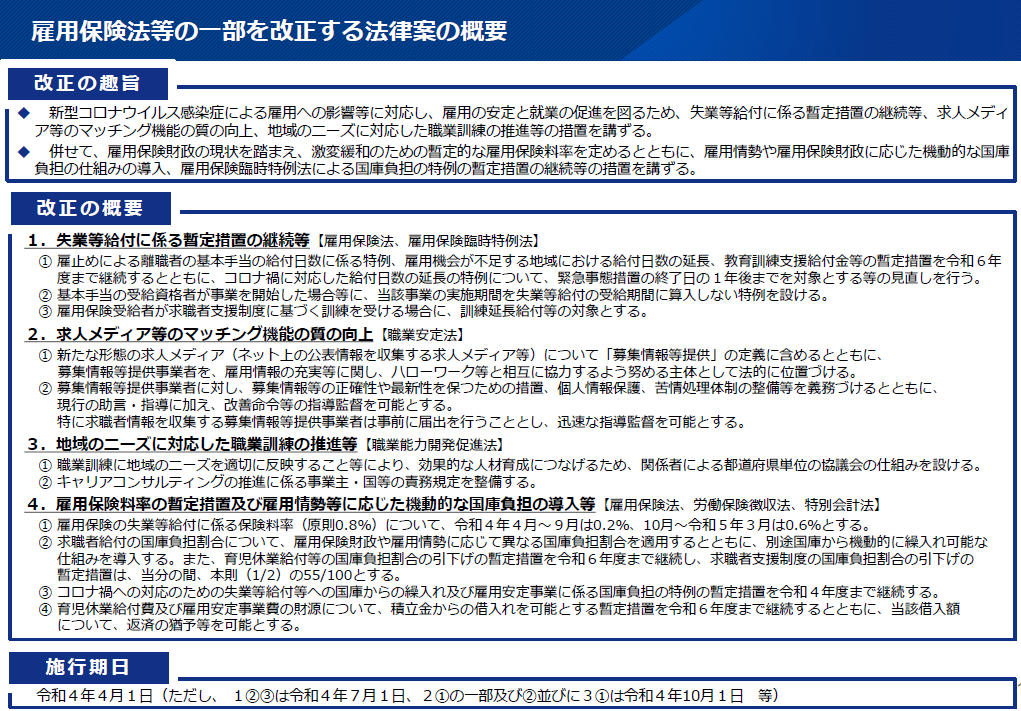The image size is (1021, 711).
Task: Click heading 1．失業等給付に係る暫定措置の継続等
Action: click(x=168, y=240)
